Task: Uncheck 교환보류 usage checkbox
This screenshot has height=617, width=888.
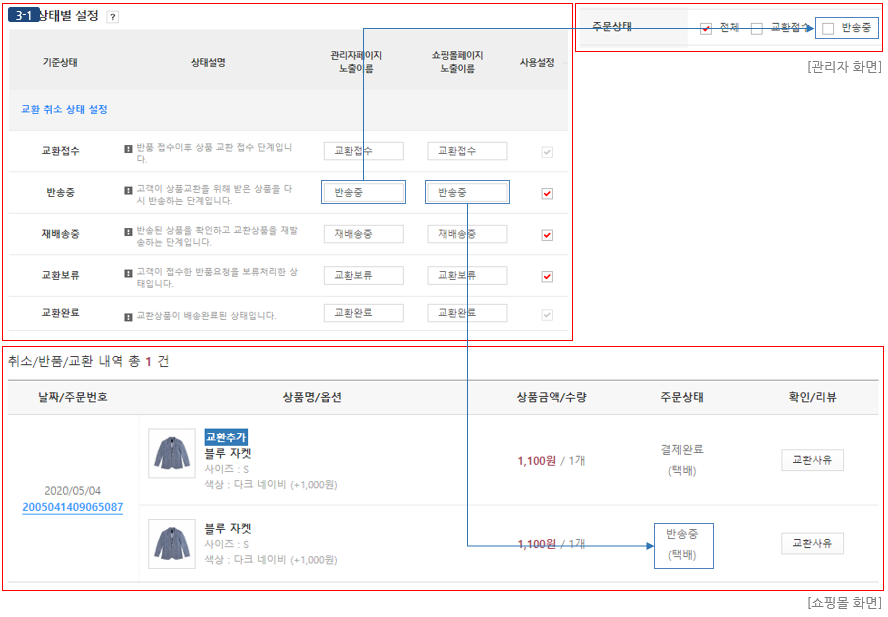Action: click(x=547, y=276)
